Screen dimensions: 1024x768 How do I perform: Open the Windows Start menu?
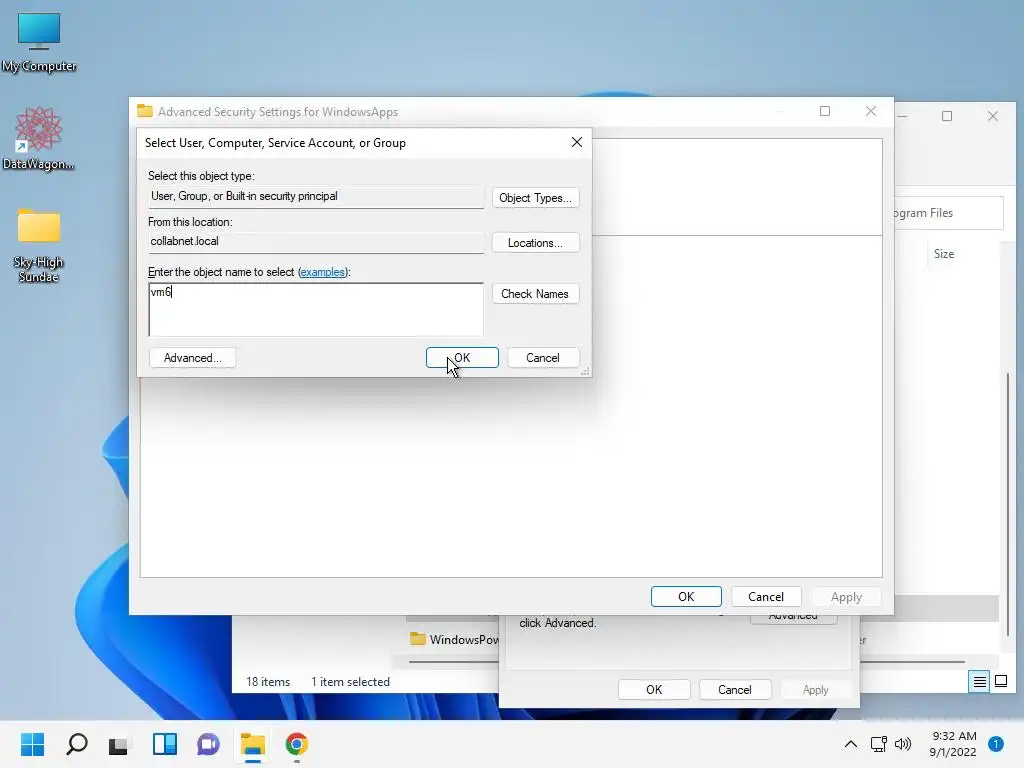click(32, 744)
